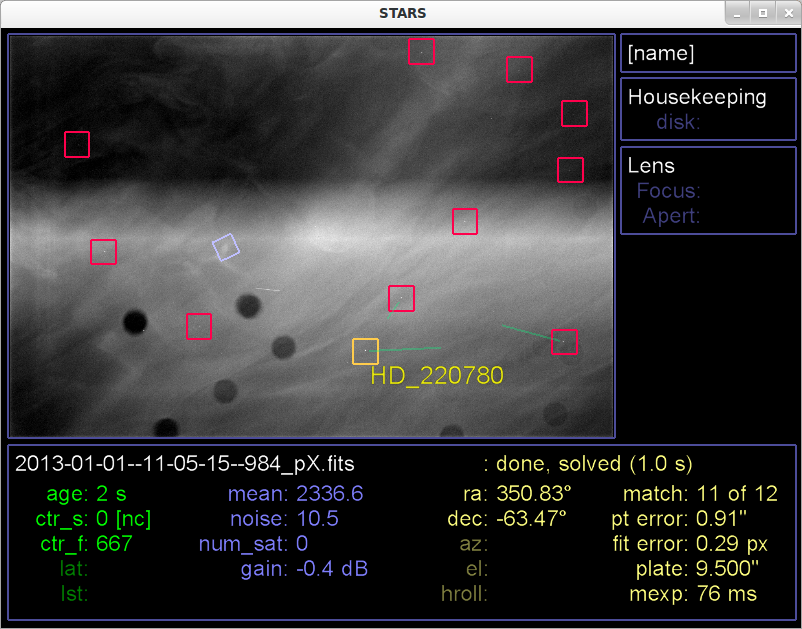Click the disk field under Housekeeping

tap(679, 122)
